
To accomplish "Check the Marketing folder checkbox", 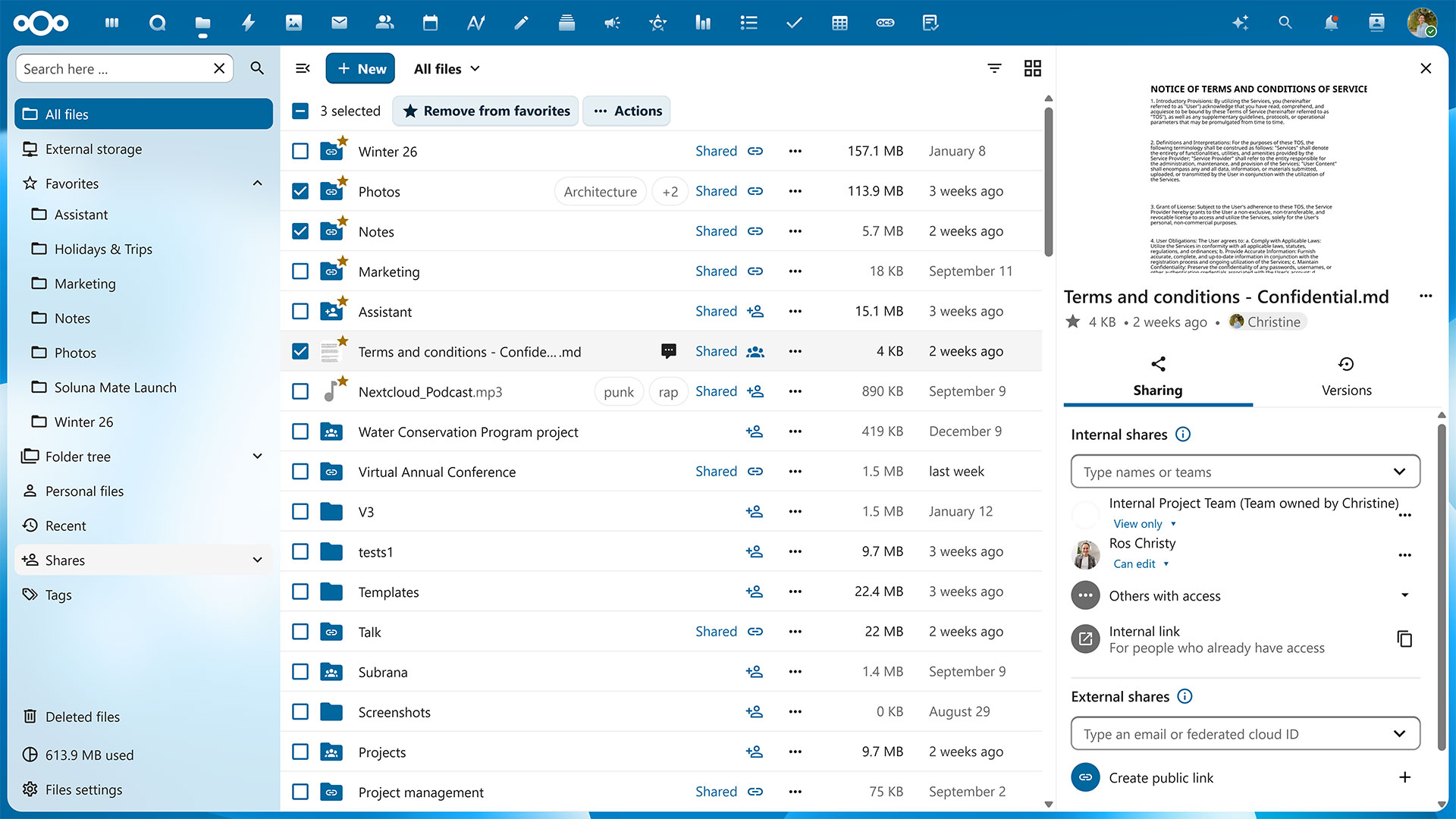I will (300, 271).
